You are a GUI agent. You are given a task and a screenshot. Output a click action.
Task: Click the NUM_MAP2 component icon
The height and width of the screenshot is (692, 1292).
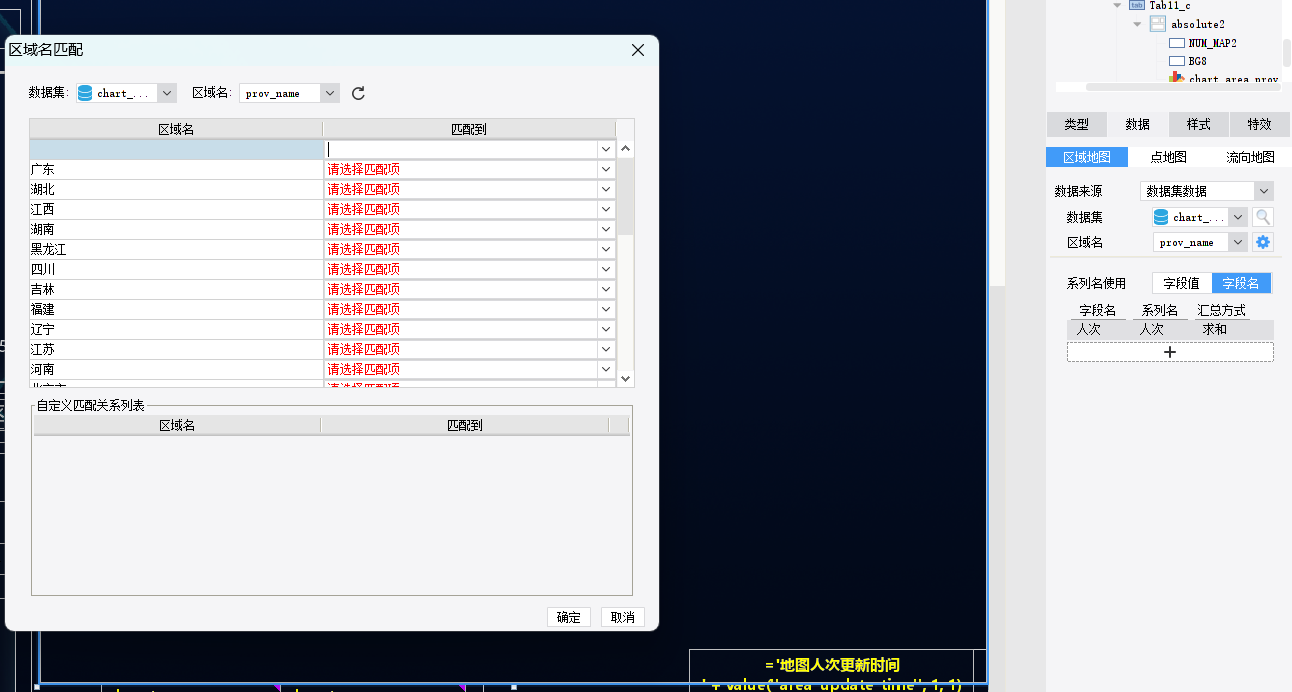pos(1177,43)
